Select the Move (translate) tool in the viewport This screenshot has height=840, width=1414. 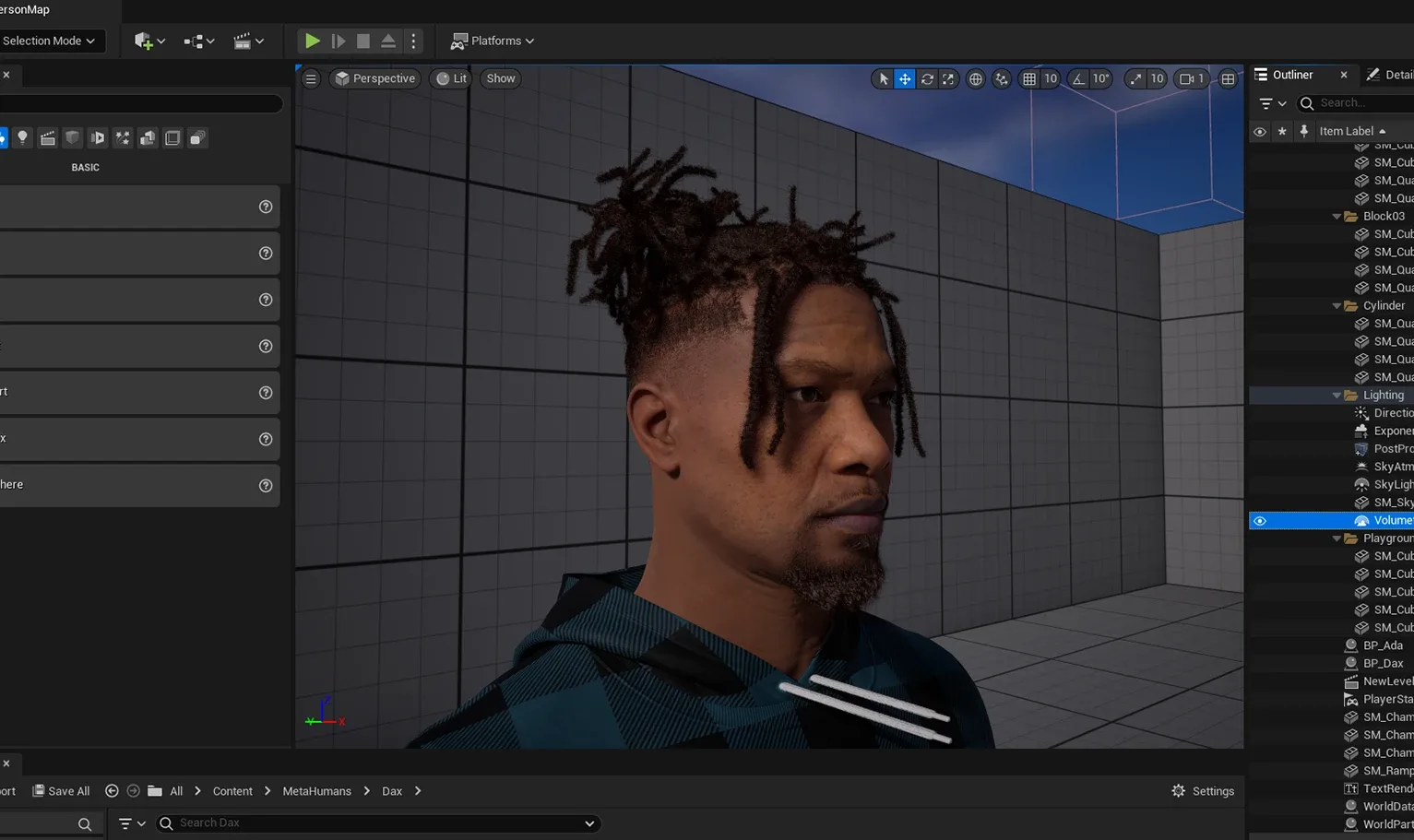pyautogui.click(x=905, y=78)
